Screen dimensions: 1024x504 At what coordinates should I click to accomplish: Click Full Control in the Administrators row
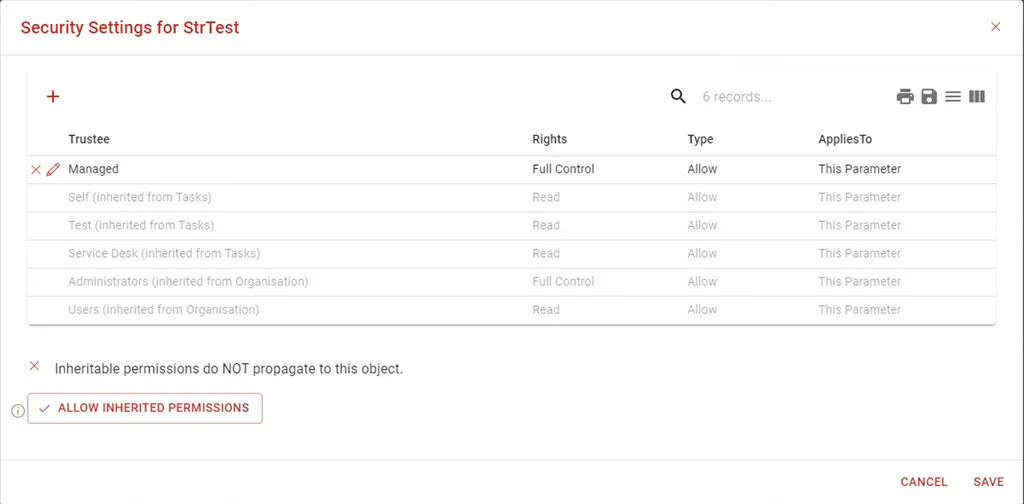(x=563, y=281)
